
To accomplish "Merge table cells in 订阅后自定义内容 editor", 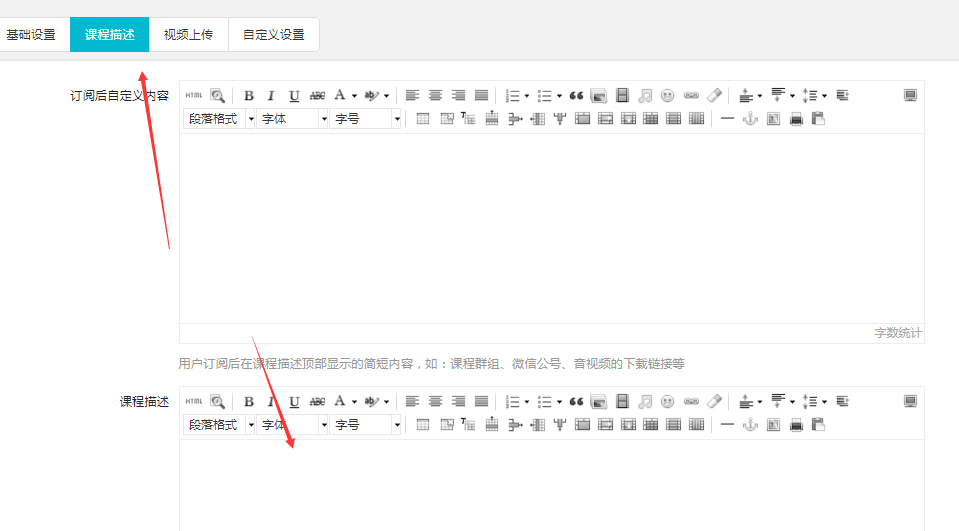I will click(582, 119).
